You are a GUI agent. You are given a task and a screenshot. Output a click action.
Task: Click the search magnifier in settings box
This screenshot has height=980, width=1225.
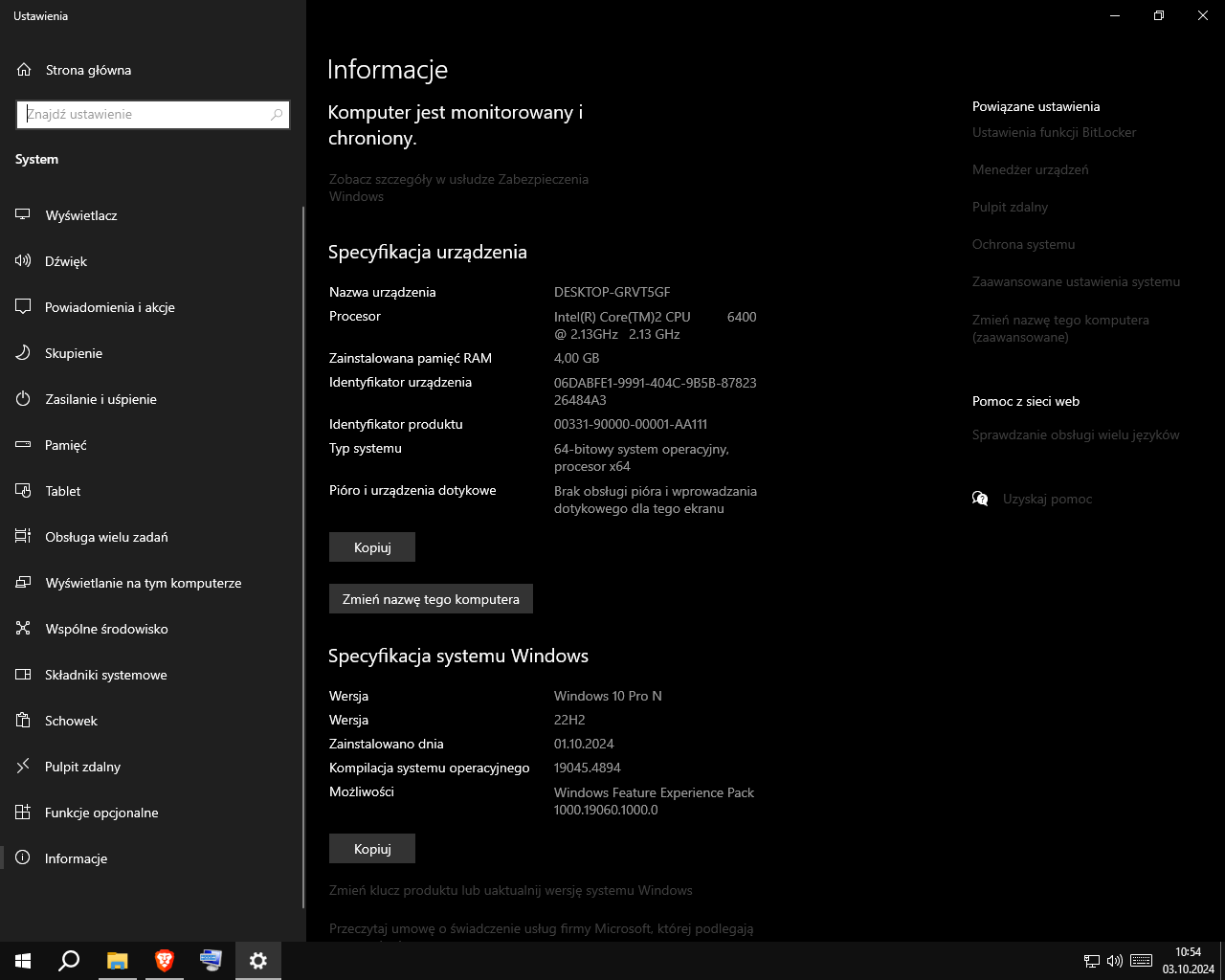pos(277,114)
